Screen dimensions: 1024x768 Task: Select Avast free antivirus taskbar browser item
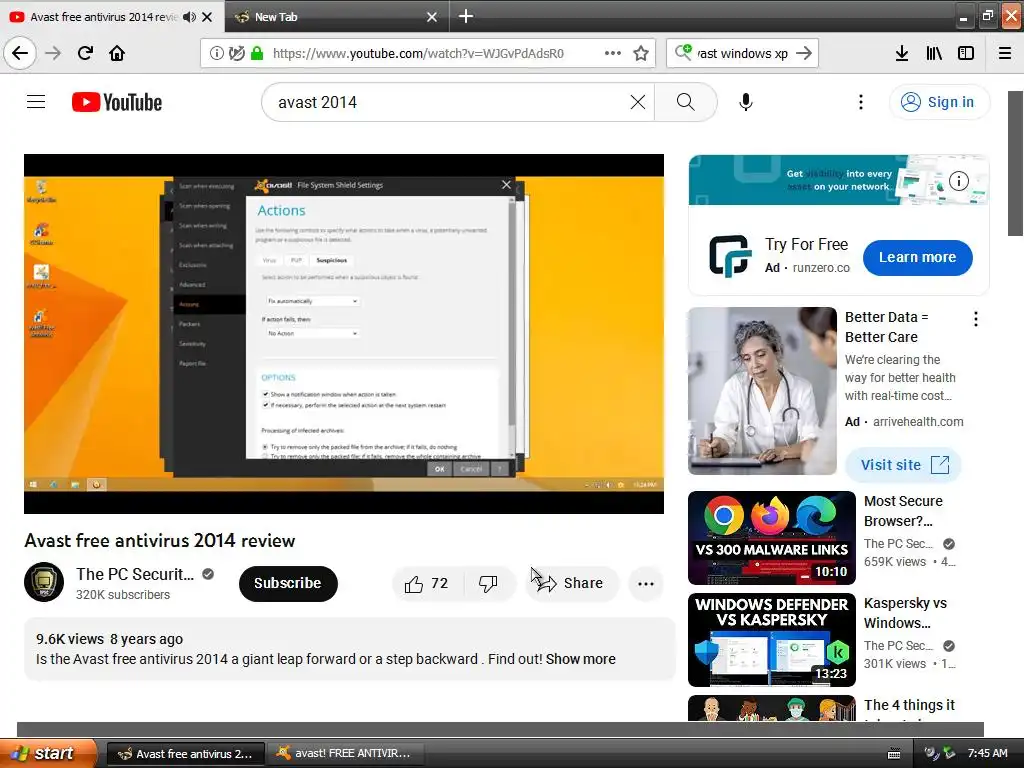[185, 754]
